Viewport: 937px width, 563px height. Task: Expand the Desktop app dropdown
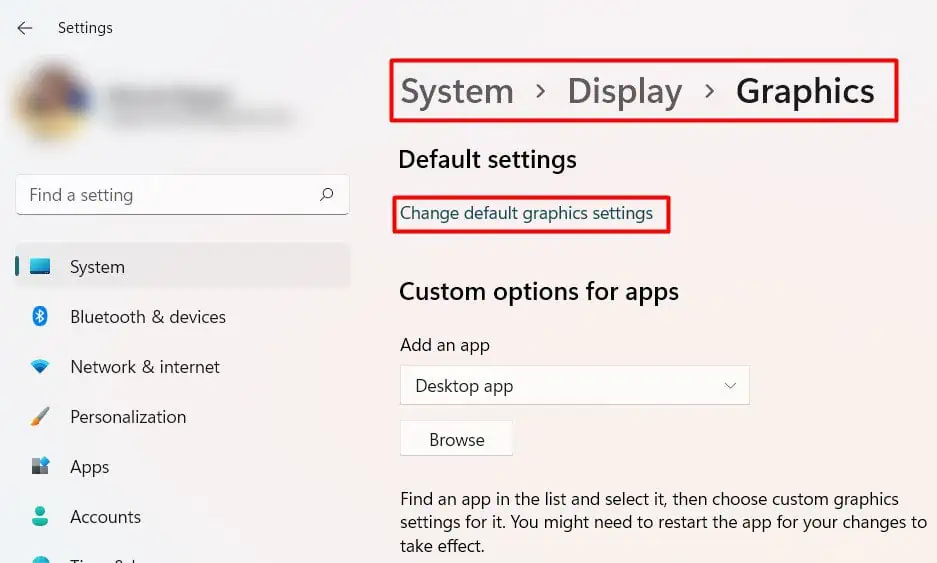574,385
